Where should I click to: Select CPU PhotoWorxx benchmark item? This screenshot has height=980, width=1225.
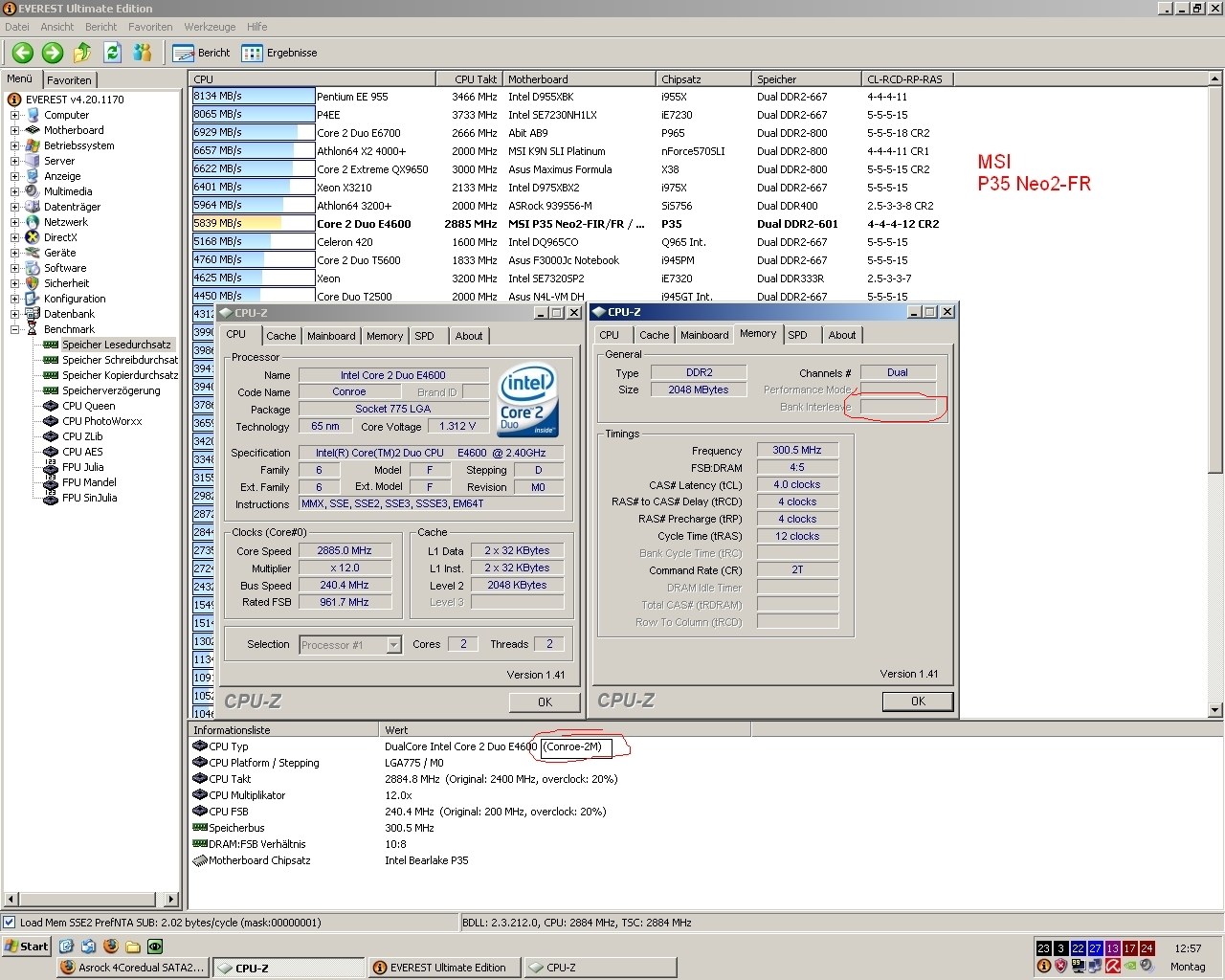click(102, 421)
